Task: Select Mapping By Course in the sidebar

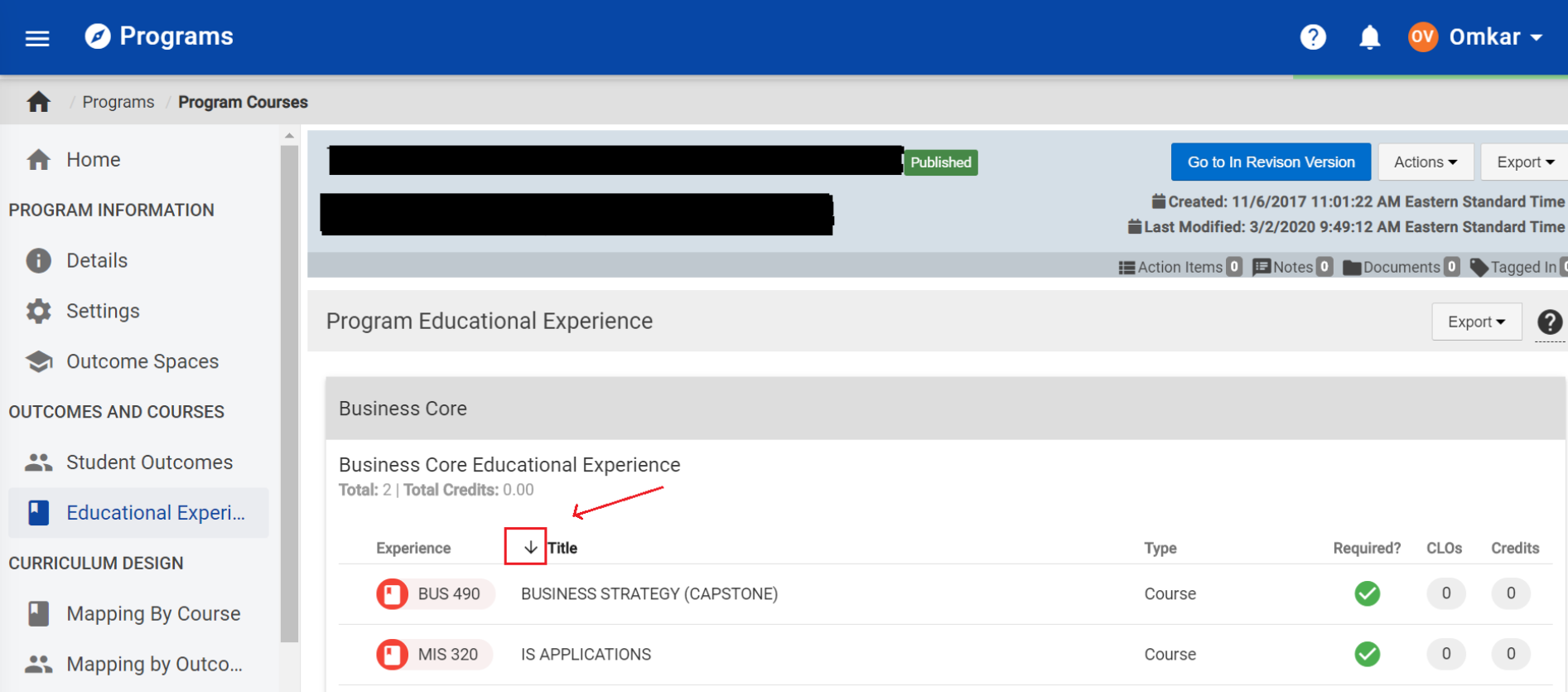Action: tap(153, 614)
